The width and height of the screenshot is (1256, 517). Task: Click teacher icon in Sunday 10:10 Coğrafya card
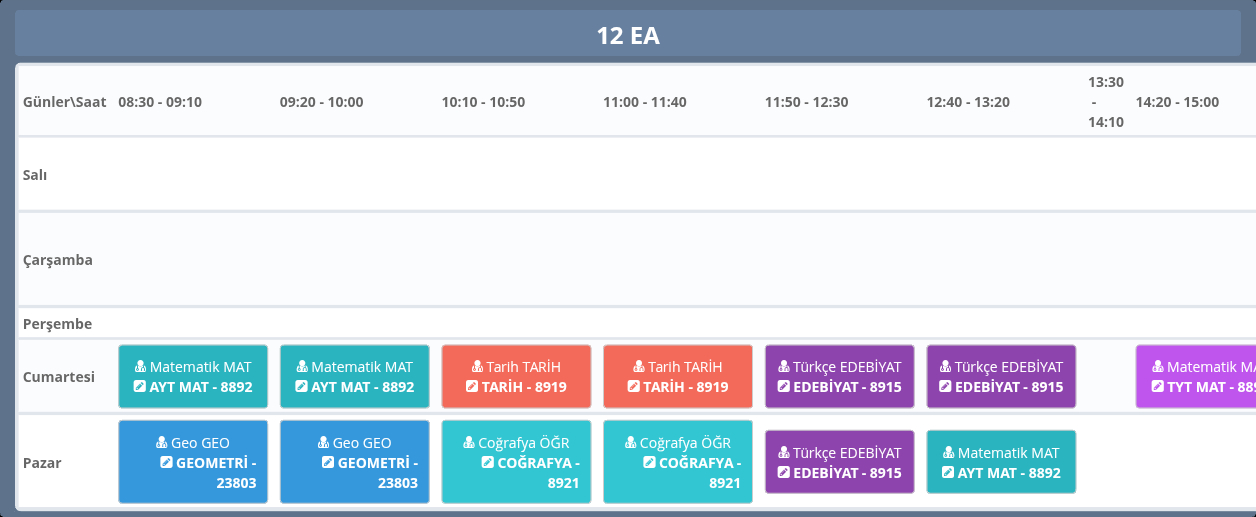pos(469,443)
